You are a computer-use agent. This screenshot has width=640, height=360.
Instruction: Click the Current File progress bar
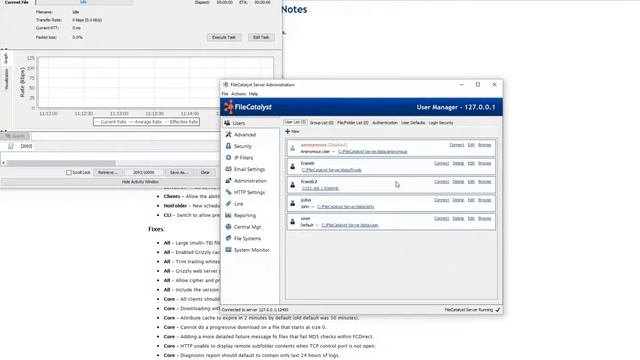pos(84,2)
